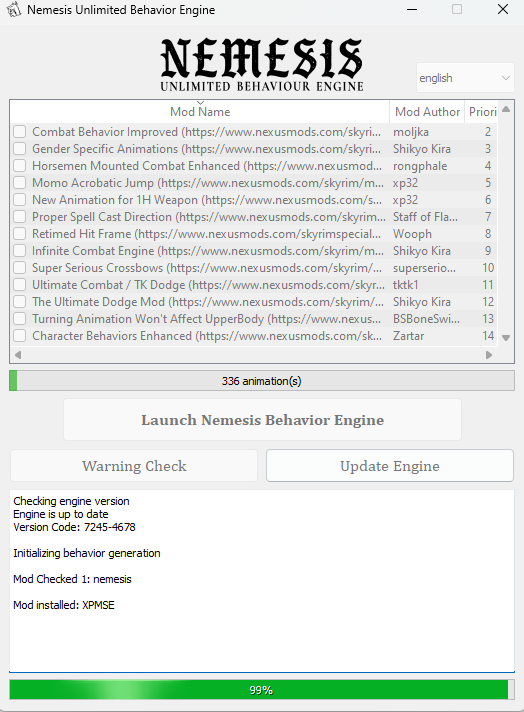
Task: Toggle The Ultimate Dodge Mod checkbox
Action: 20,302
